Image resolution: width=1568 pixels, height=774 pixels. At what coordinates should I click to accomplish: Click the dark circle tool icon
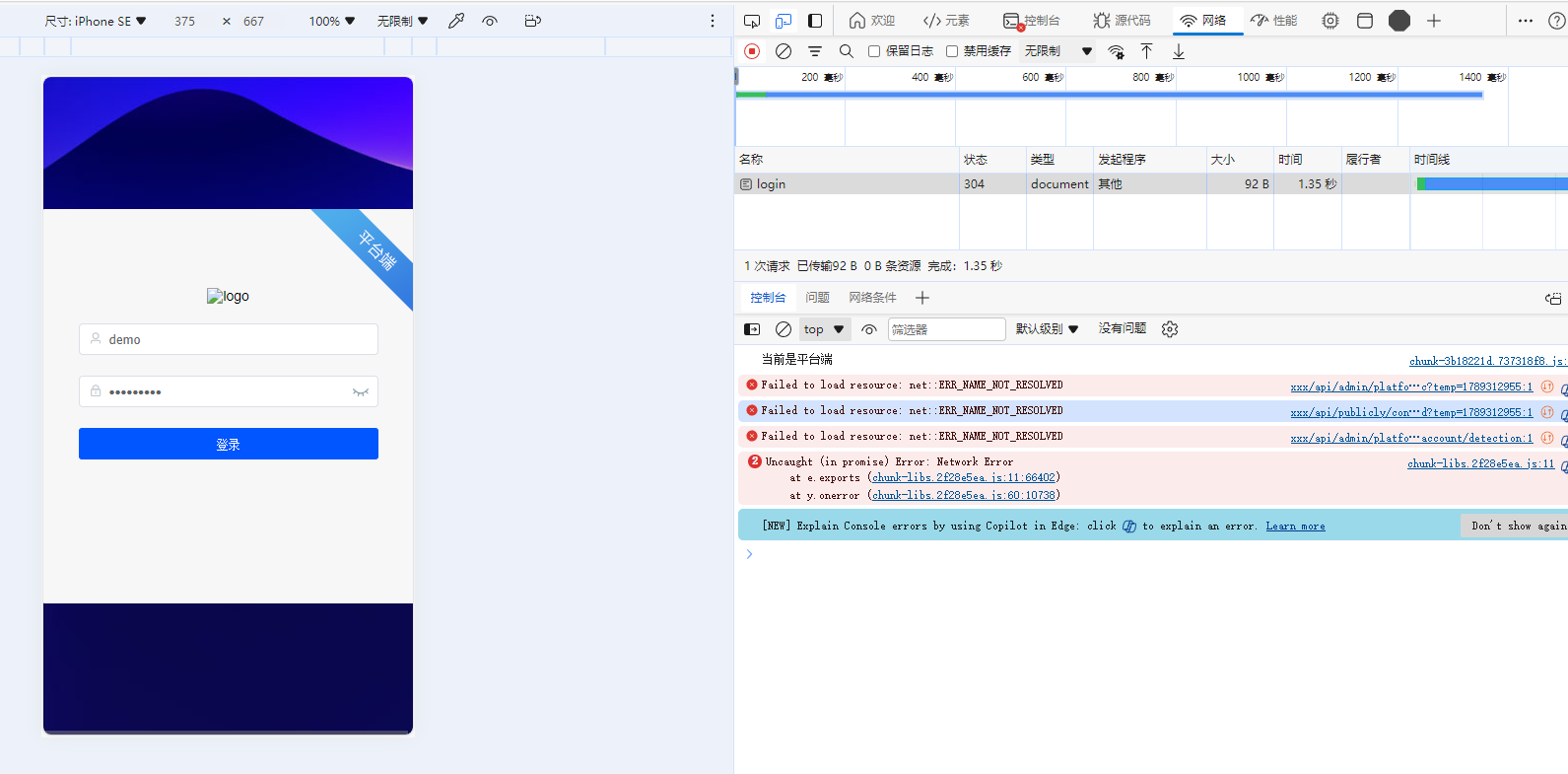click(1399, 21)
